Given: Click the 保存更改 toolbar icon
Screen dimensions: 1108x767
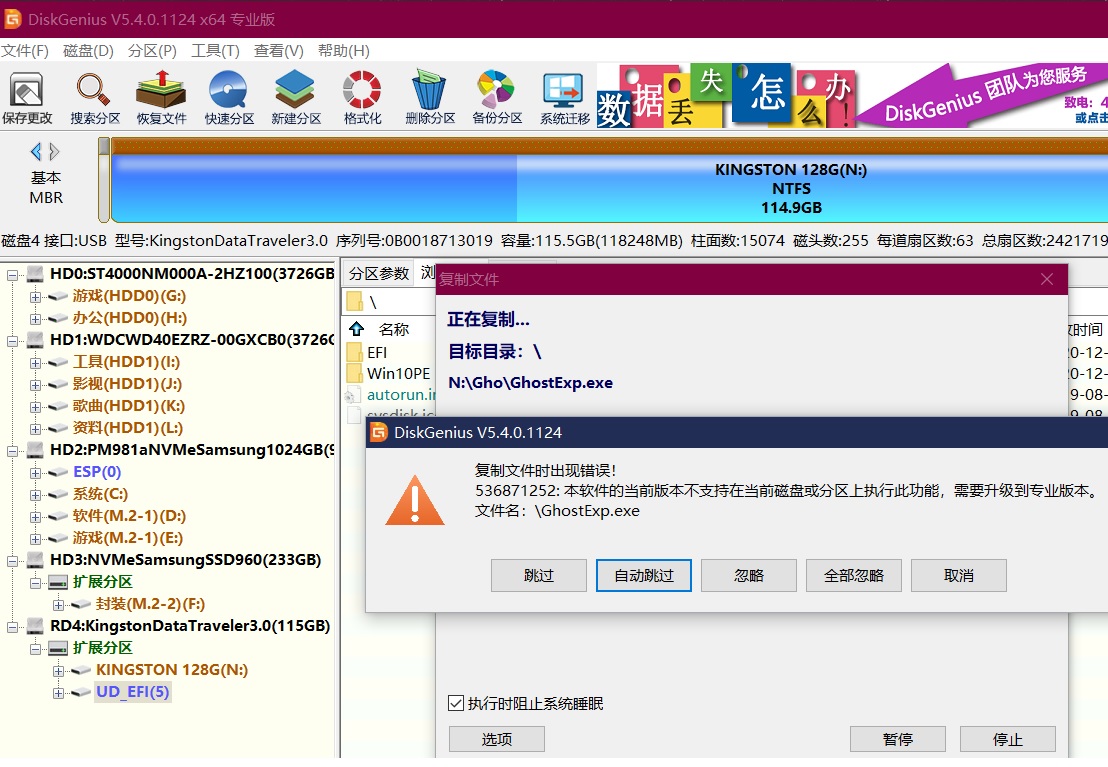Looking at the screenshot, I should pos(26,98).
